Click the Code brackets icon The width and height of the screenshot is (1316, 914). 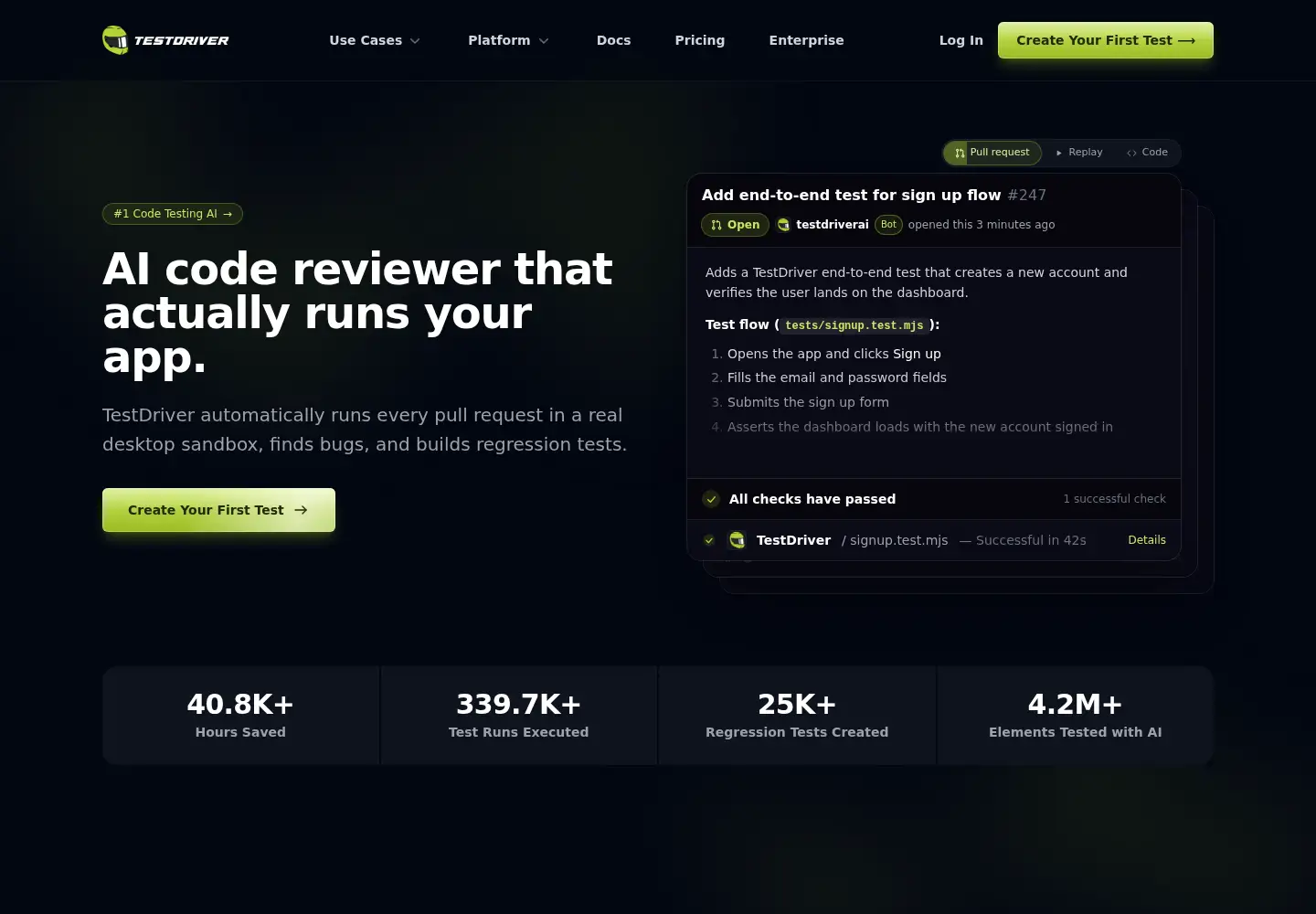point(1131,154)
